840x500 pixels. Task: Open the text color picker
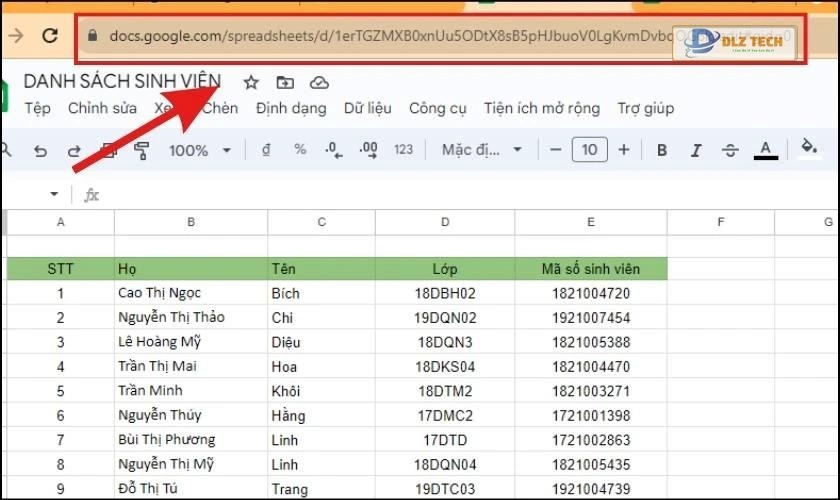tap(766, 150)
